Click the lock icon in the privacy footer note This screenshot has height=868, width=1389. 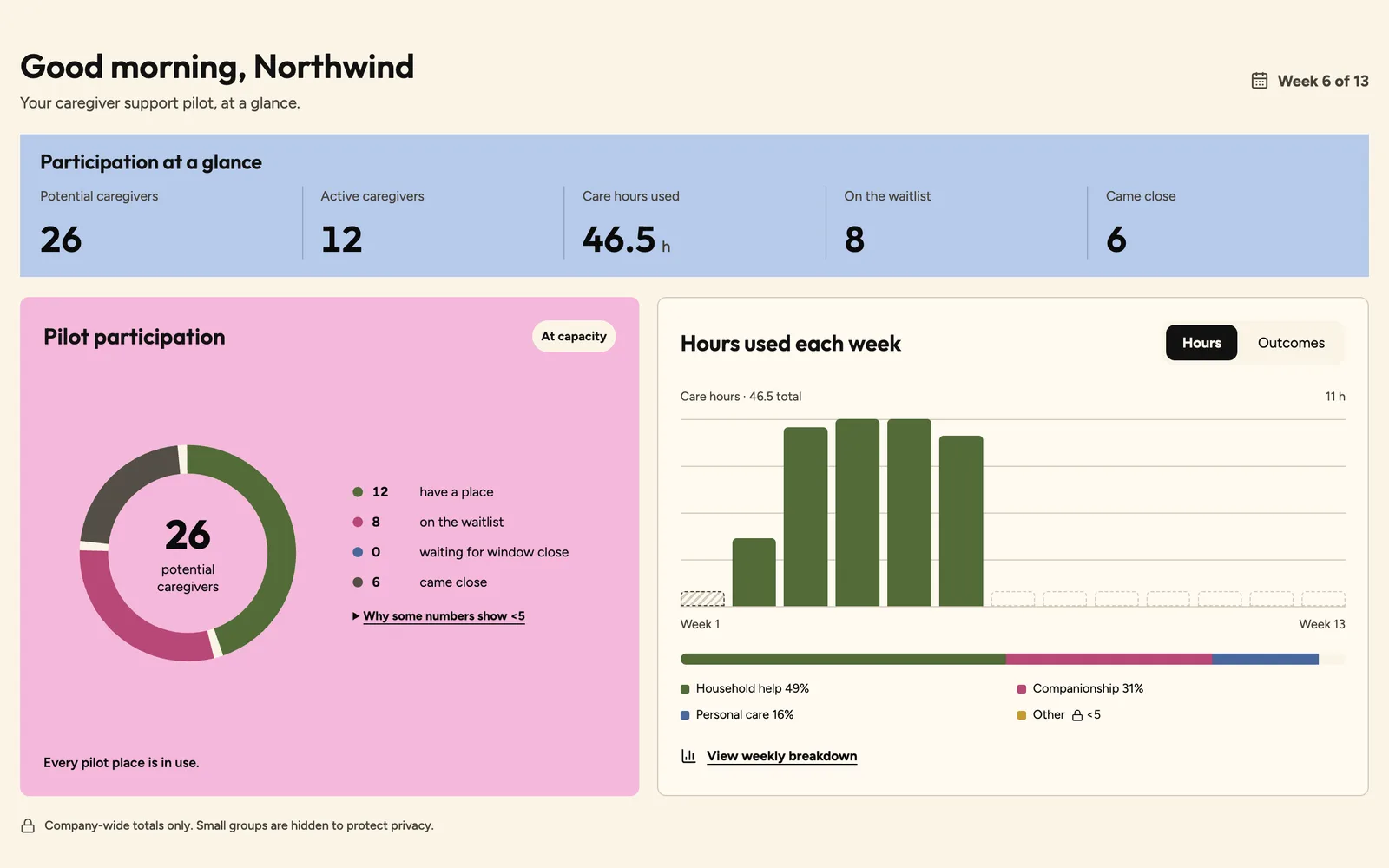pyautogui.click(x=28, y=825)
